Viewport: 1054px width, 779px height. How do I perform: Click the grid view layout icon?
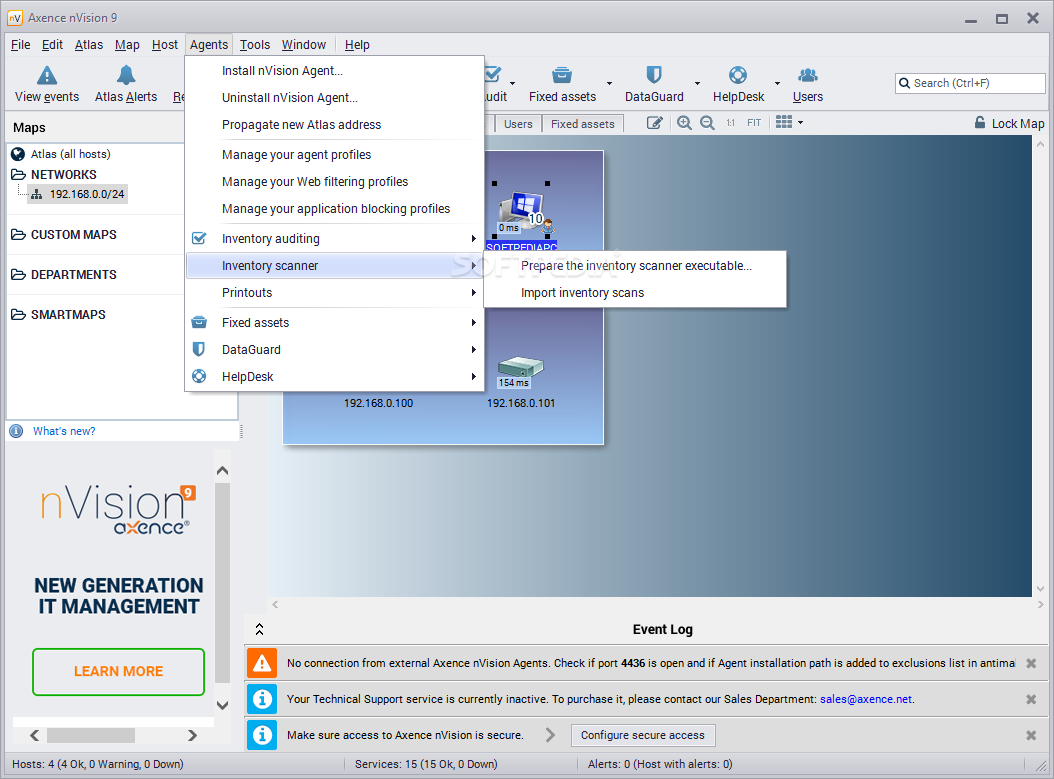tap(784, 122)
